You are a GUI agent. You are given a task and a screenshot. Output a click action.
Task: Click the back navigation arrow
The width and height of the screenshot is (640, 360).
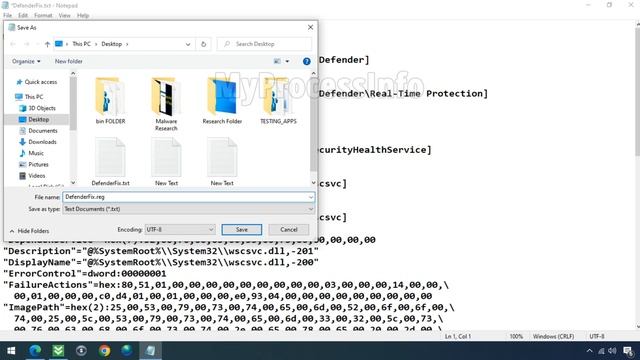tap(13, 44)
